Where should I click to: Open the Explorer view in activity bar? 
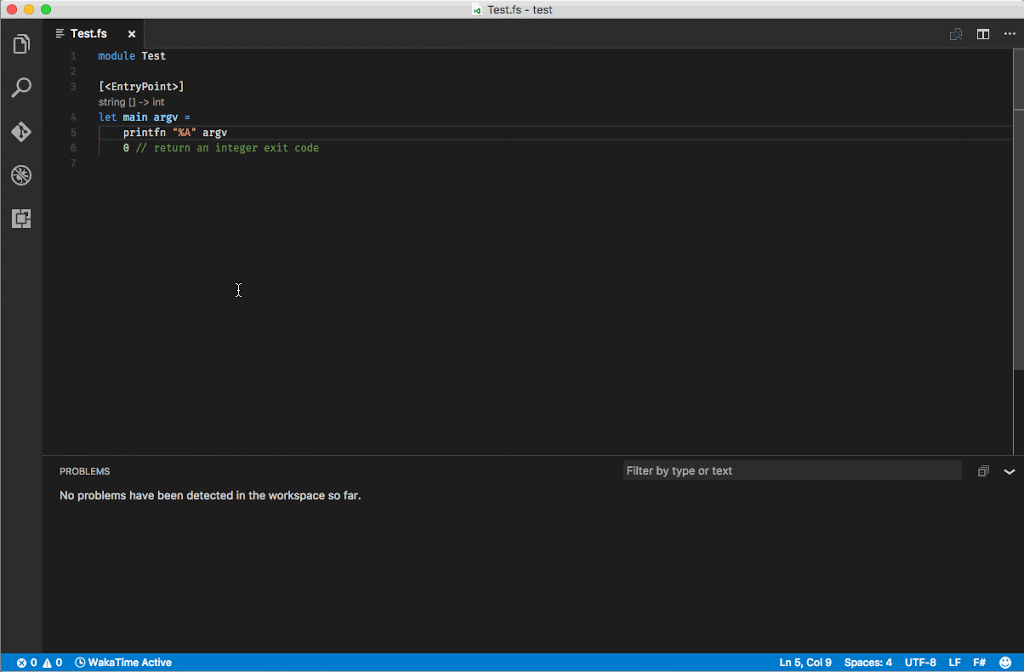pos(21,44)
